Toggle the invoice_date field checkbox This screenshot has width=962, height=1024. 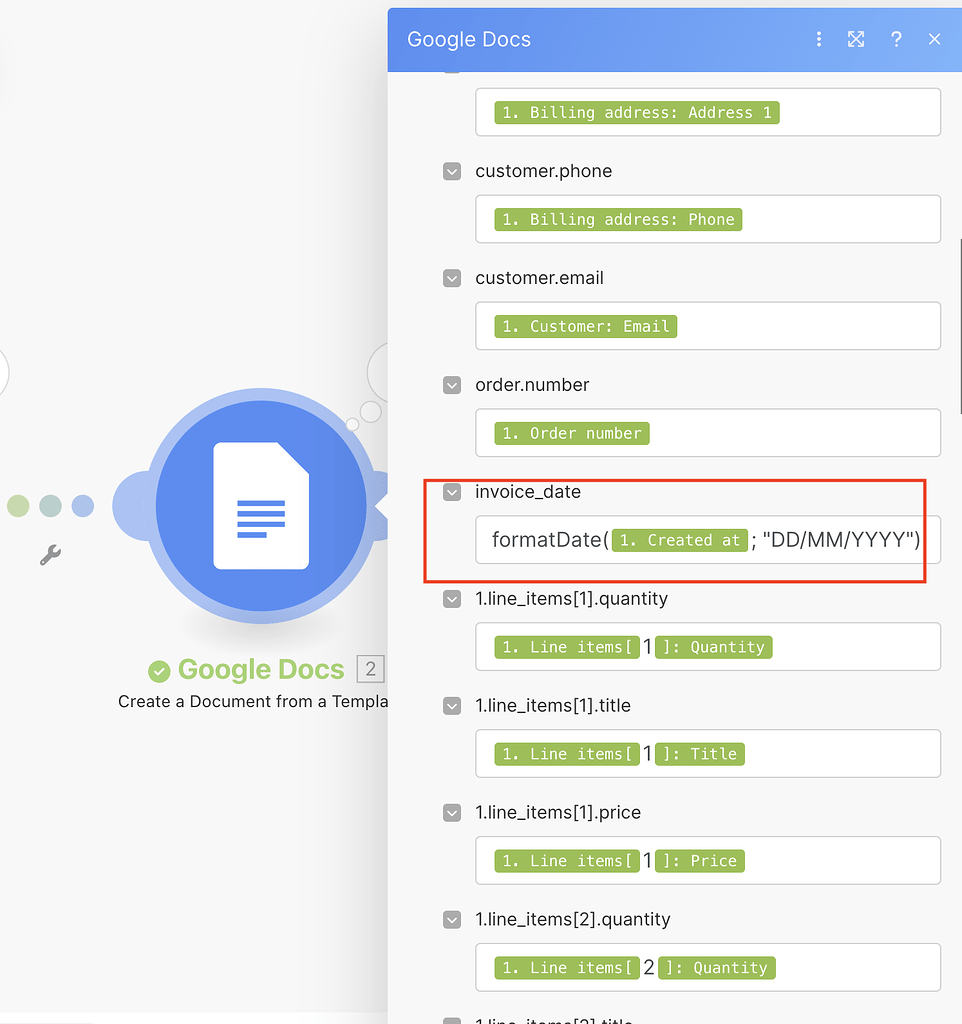451,492
